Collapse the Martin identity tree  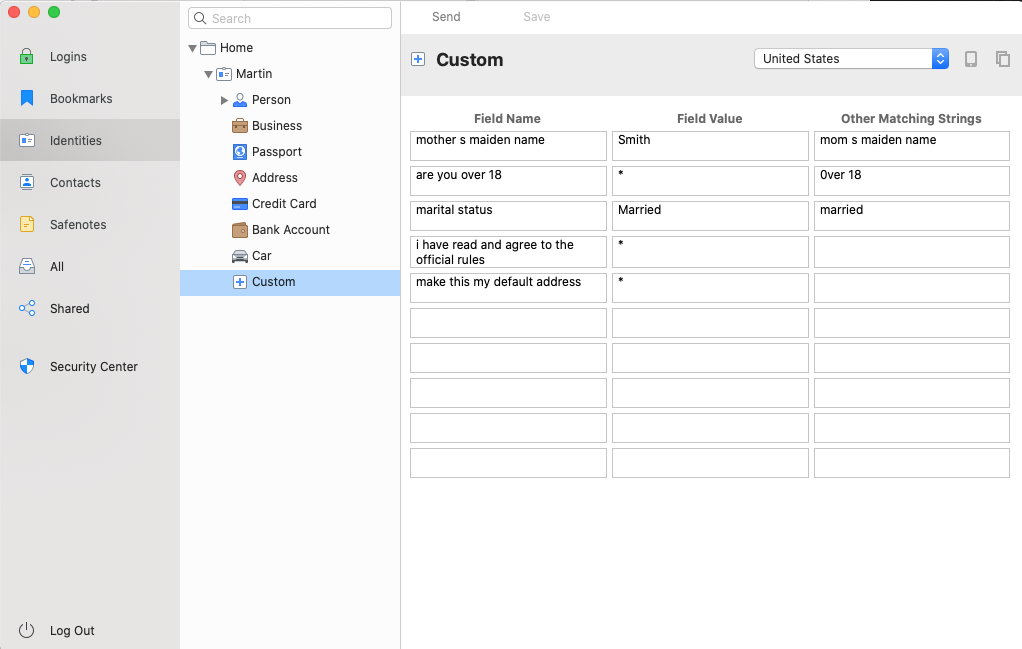pos(208,73)
